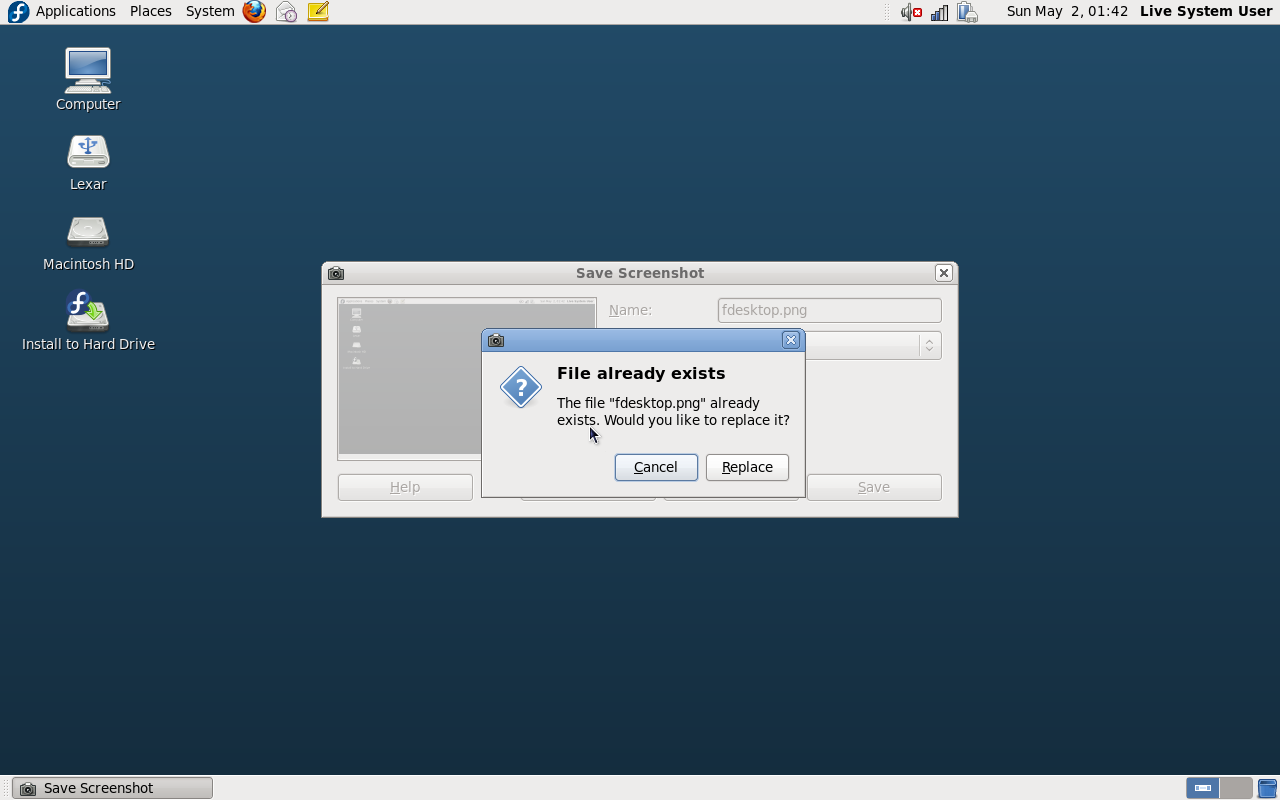The image size is (1280, 800).
Task: Open the Places menu
Action: [x=150, y=12]
